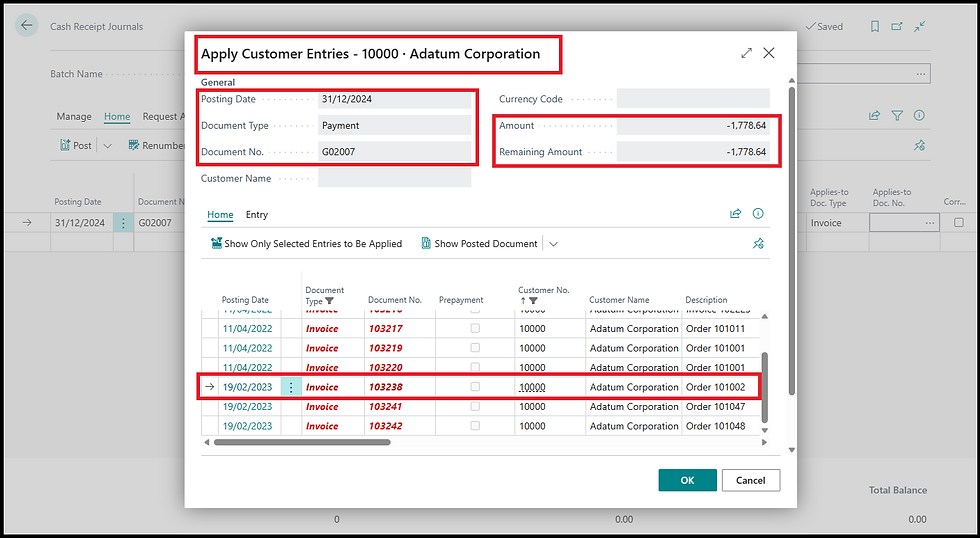This screenshot has height=538, width=980.
Task: Open posting date 19/02/2023 for invoice 103242
Action: click(248, 426)
